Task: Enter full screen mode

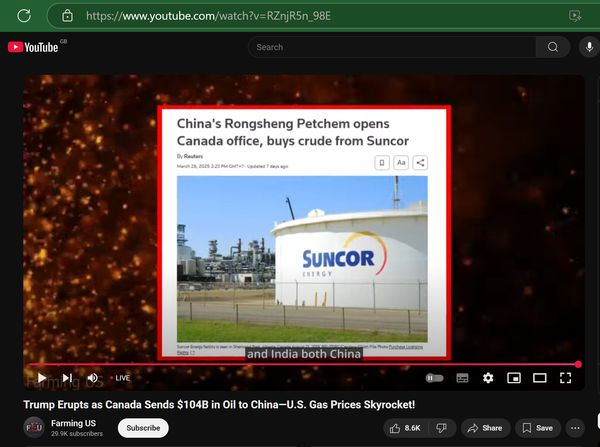Action: pyautogui.click(x=566, y=378)
